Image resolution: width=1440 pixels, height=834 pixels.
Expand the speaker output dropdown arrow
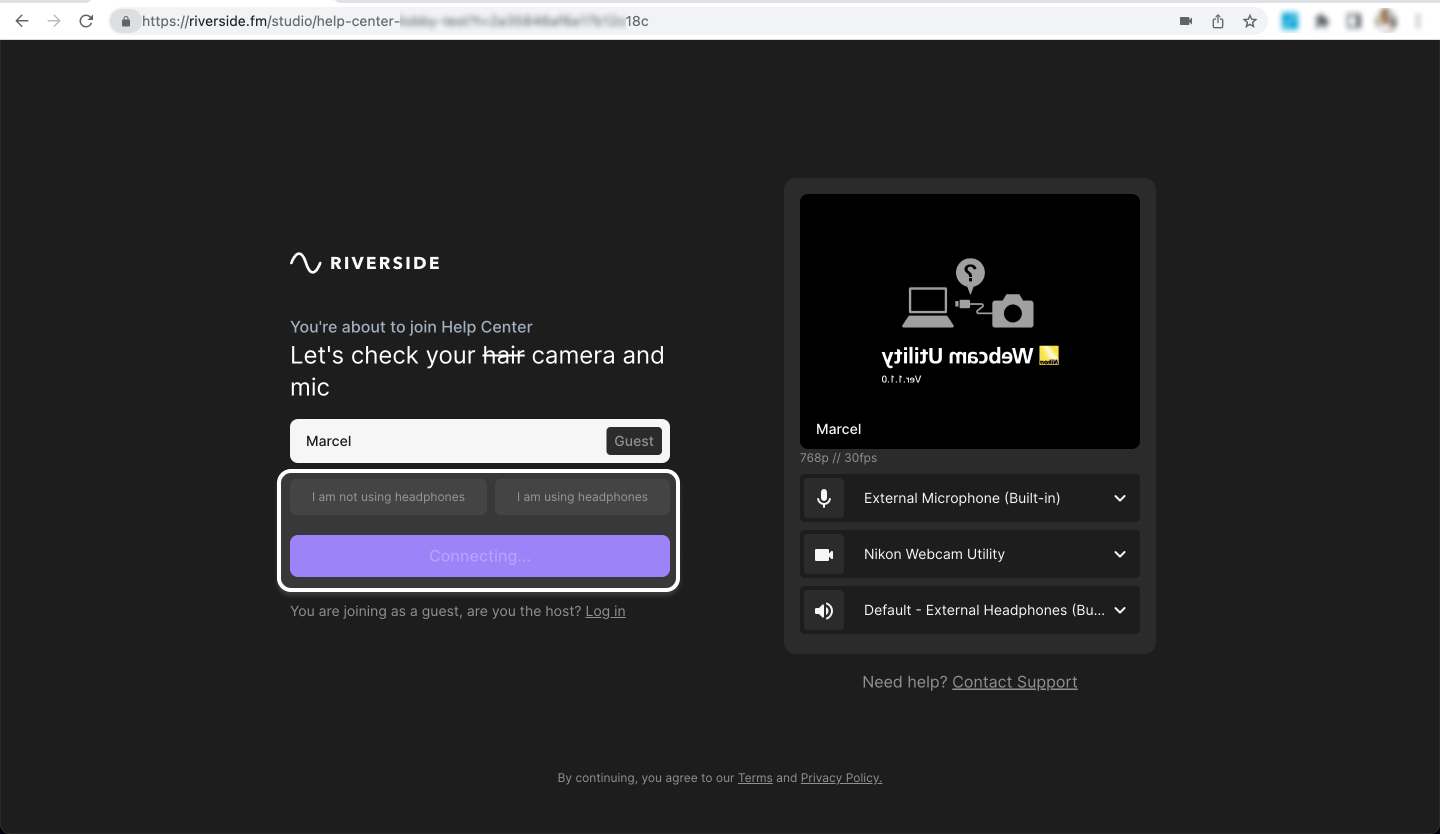(1120, 610)
